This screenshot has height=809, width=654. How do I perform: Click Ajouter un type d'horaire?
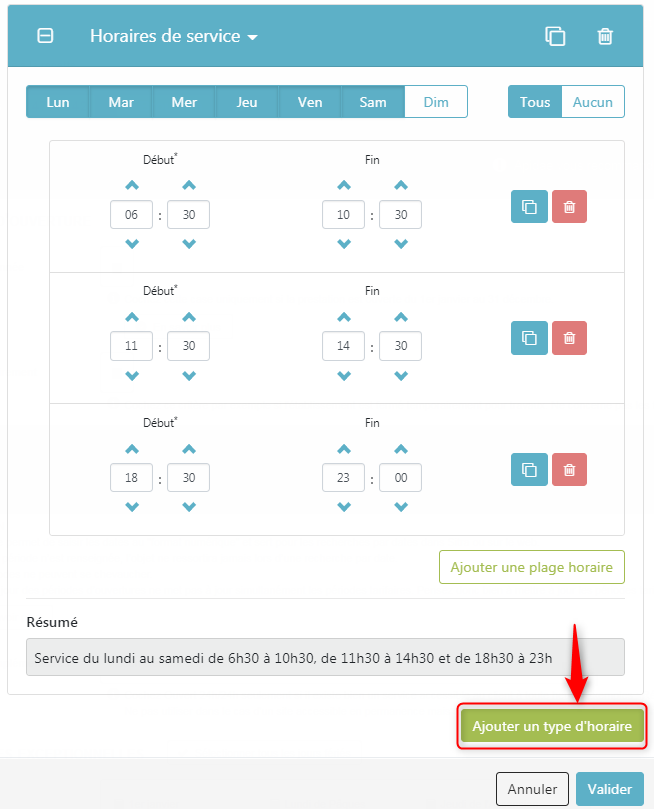[552, 726]
